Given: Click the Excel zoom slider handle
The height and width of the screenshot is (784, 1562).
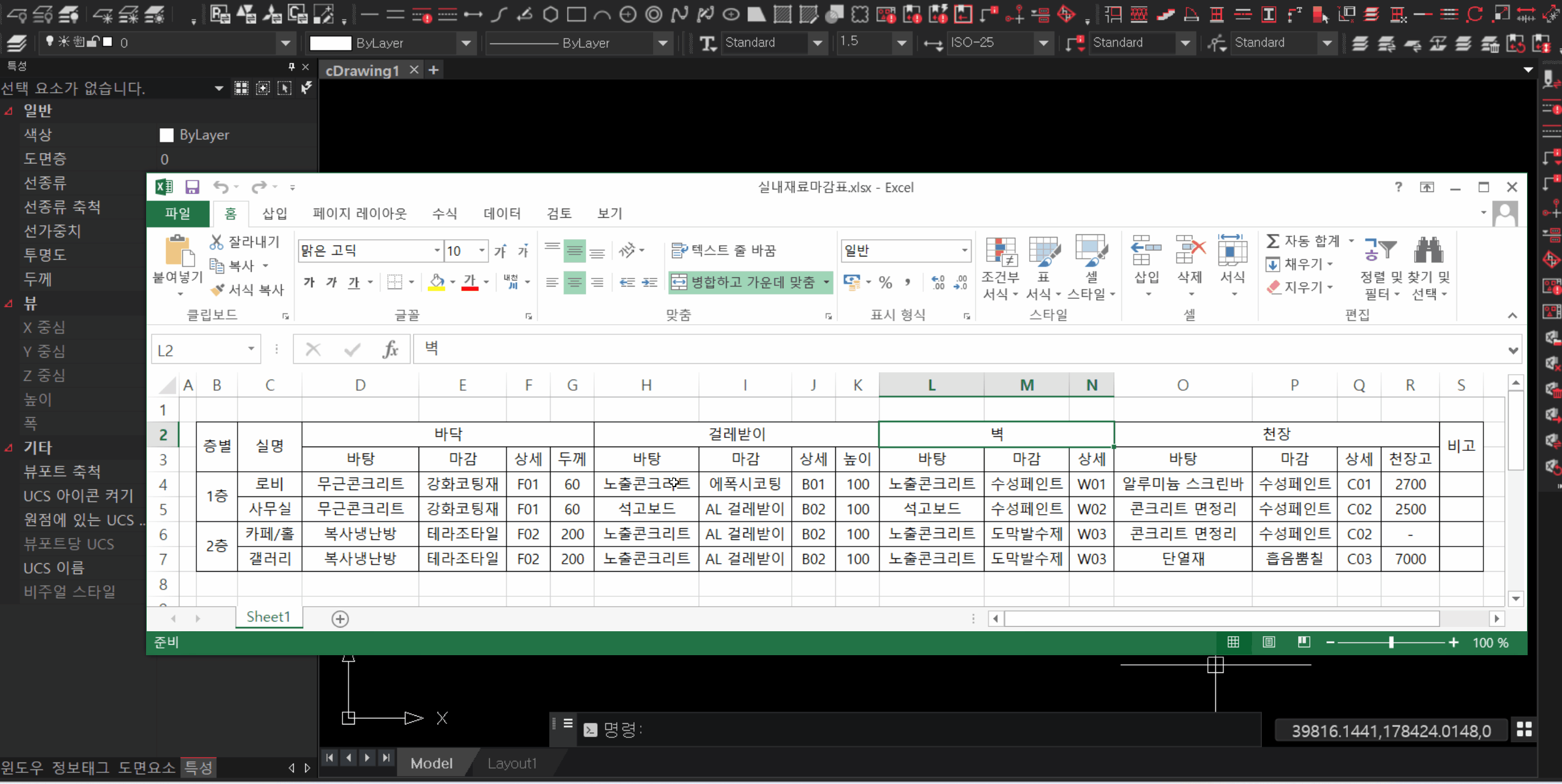Looking at the screenshot, I should click(1391, 642).
